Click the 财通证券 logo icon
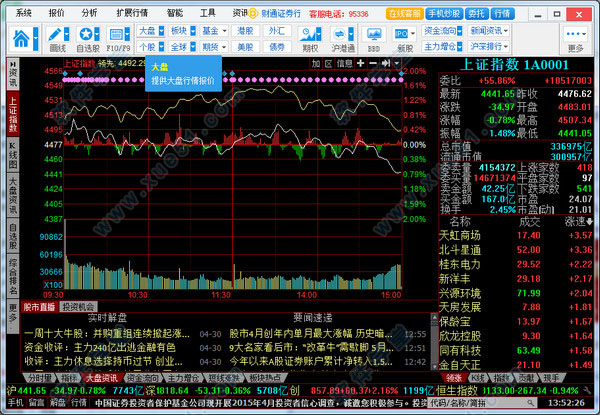The image size is (600, 415). click(253, 14)
